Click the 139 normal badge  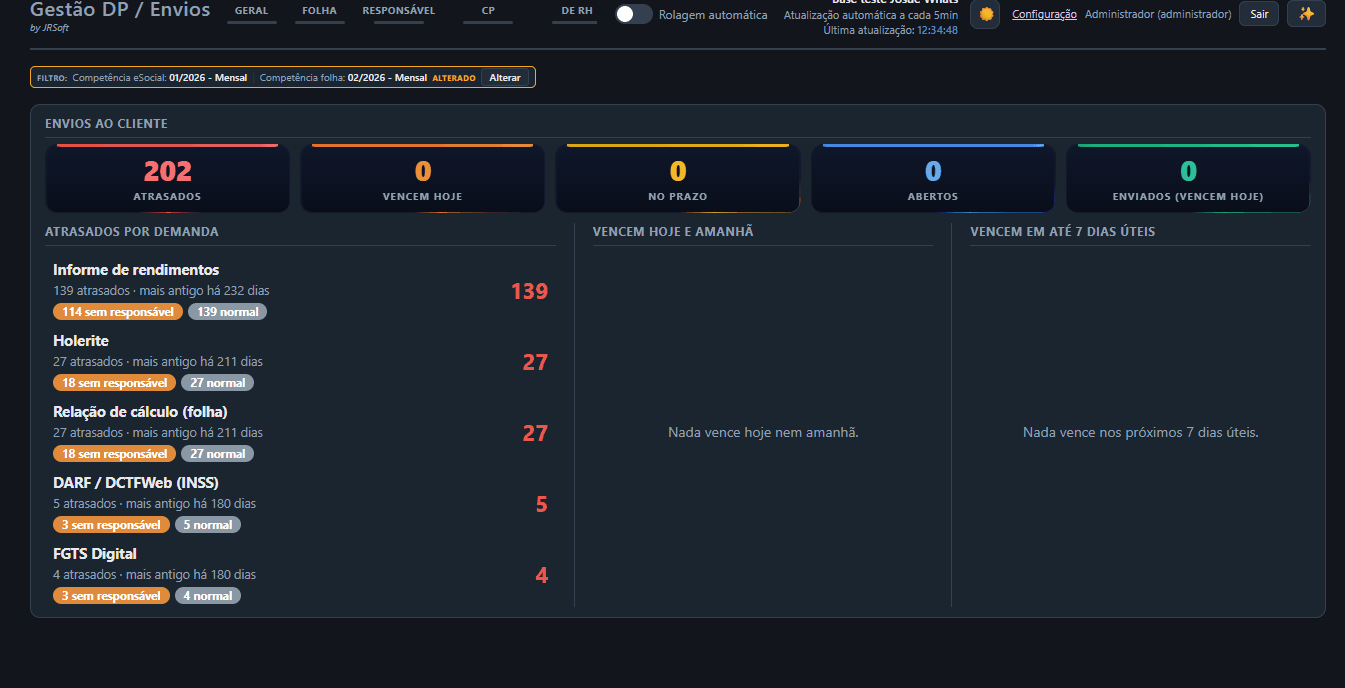227,312
